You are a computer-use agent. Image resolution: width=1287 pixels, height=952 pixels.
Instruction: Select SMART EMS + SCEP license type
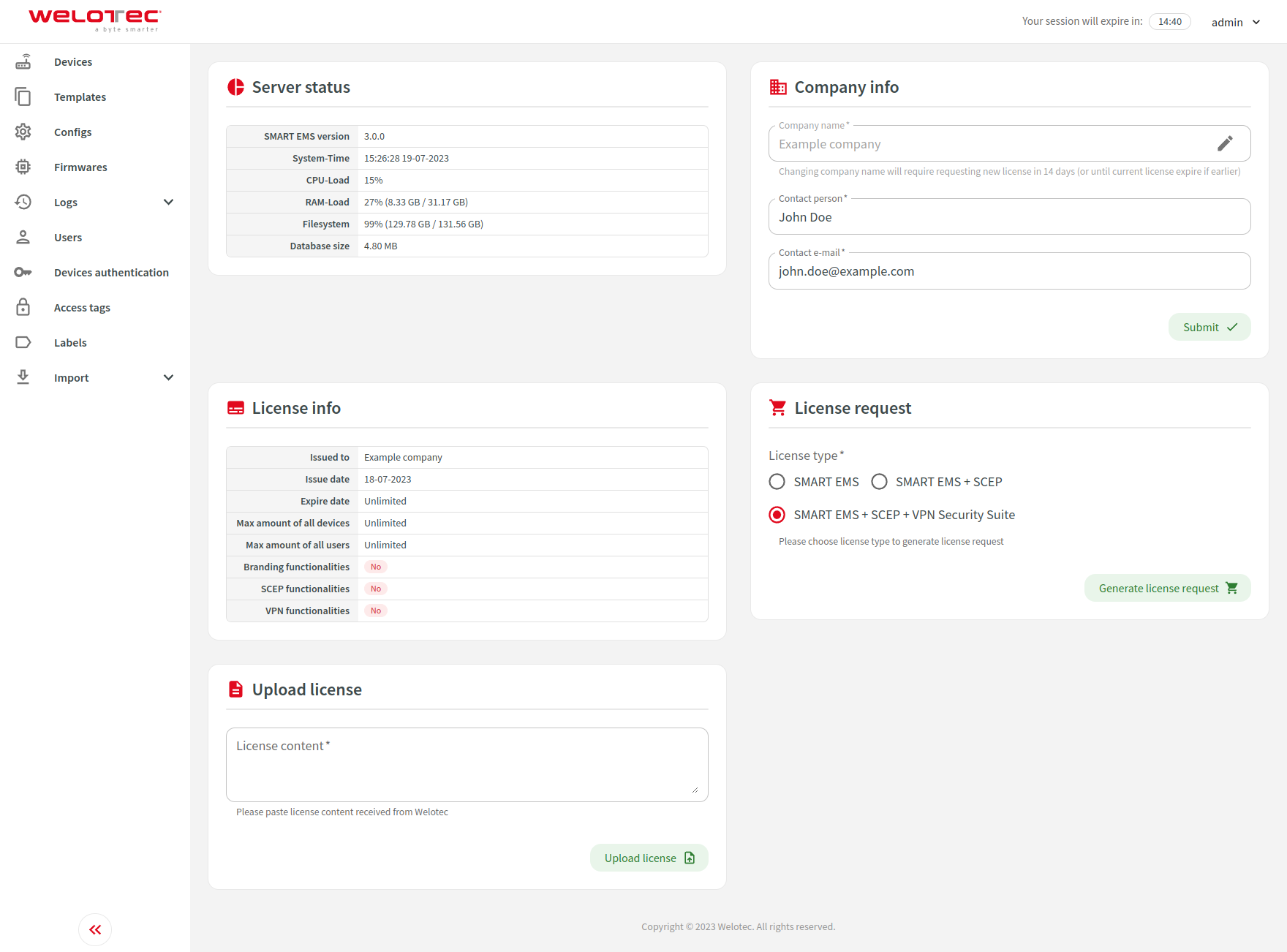coord(880,482)
